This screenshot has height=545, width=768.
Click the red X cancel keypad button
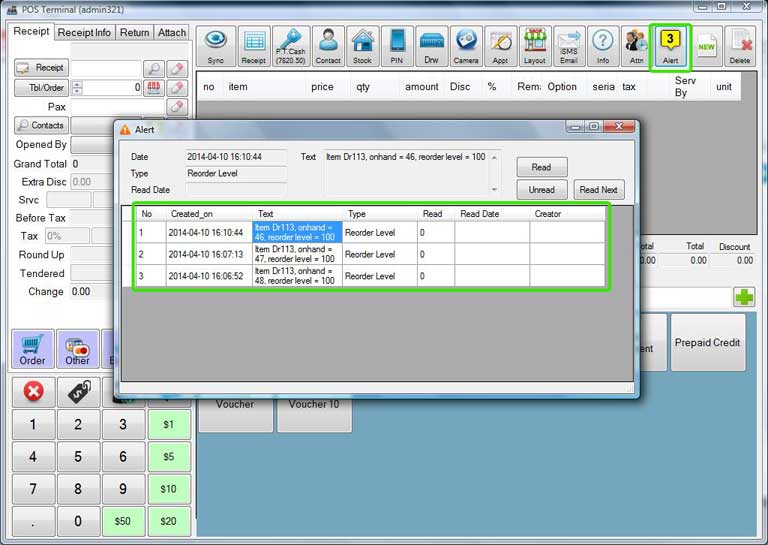click(33, 391)
